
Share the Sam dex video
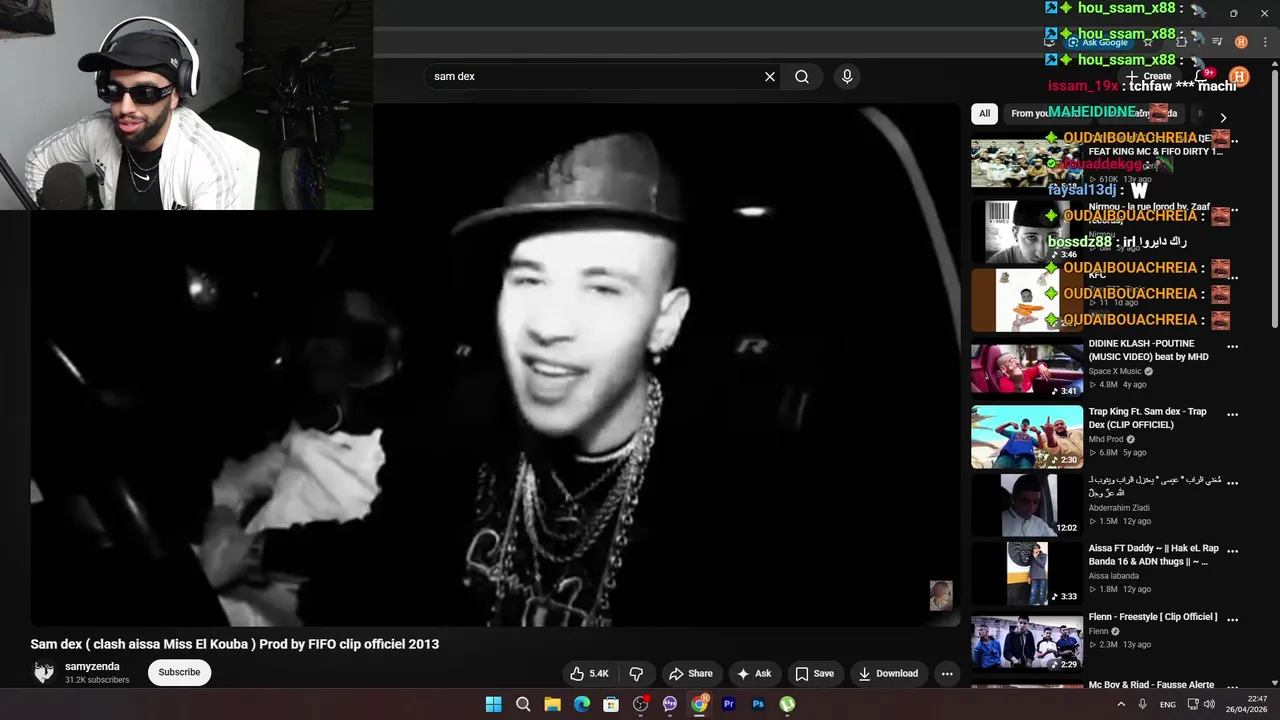[691, 673]
